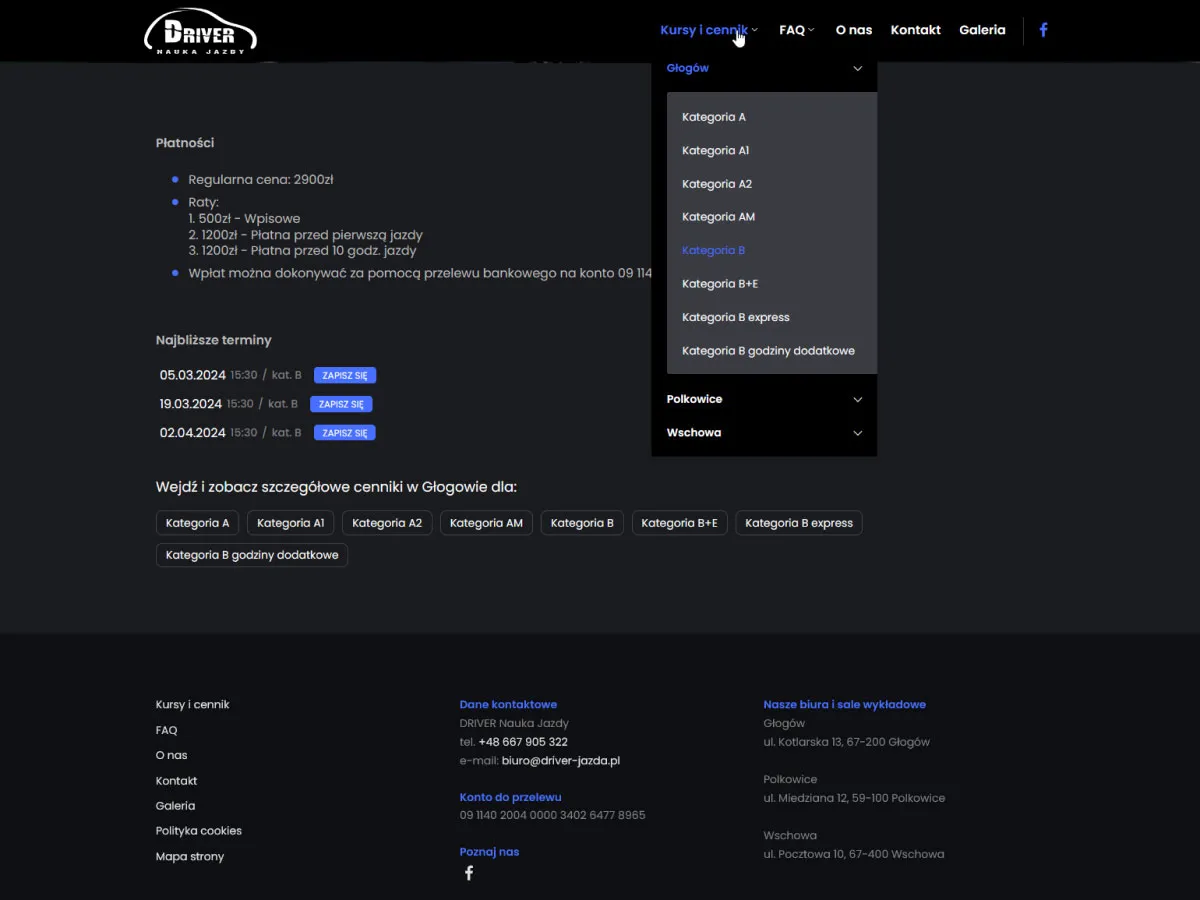Open Kategoria B godziny dodatkowe menu entry
The width and height of the screenshot is (1200, 900).
pyautogui.click(x=767, y=351)
